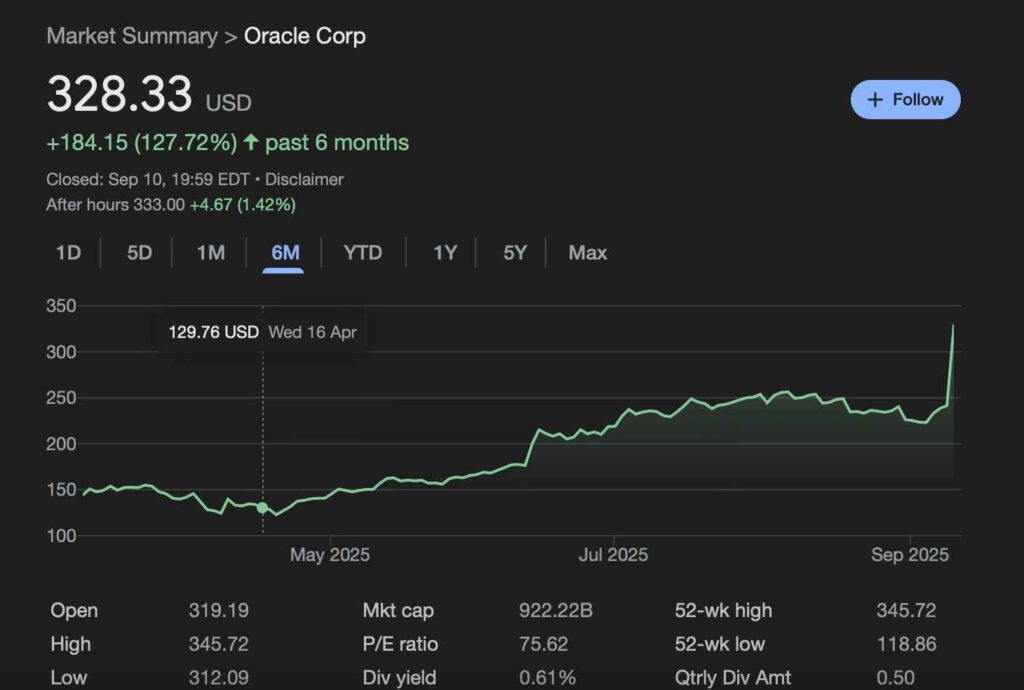Click the P/E ratio value 75.62
This screenshot has width=1024, height=690.
click(543, 644)
